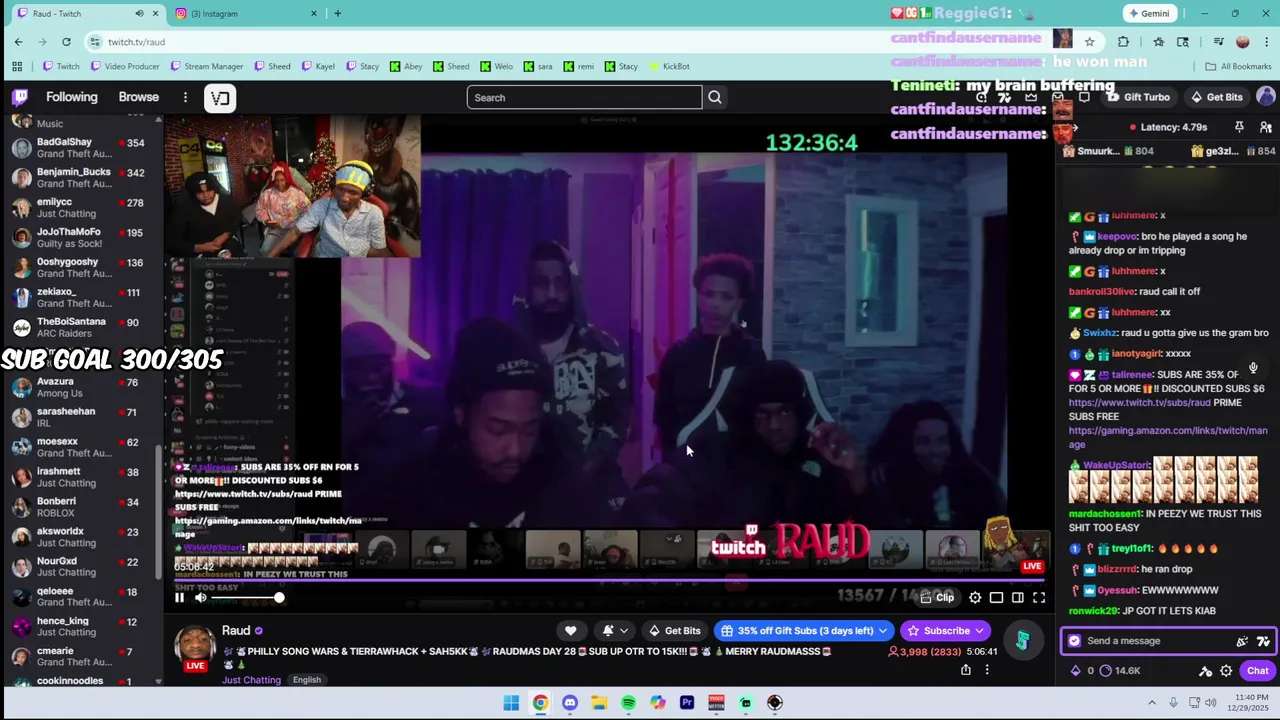Follow Raud with the heart button
This screenshot has width=1280, height=720.
click(570, 631)
